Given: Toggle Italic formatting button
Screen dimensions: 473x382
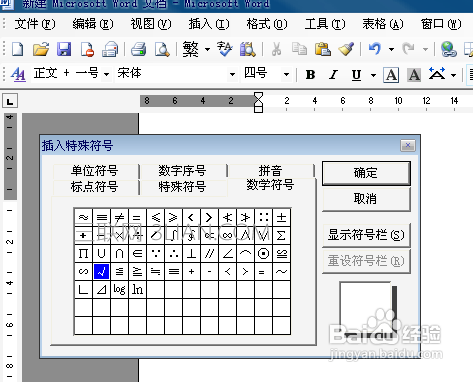Looking at the screenshot, I should 333,75.
